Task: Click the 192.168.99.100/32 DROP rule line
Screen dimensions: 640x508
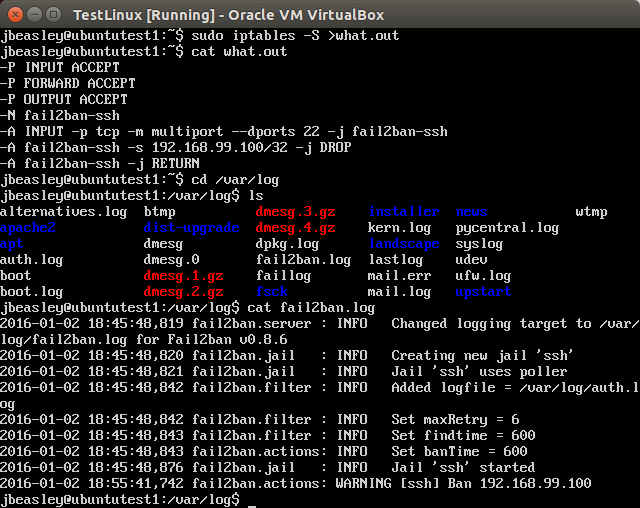Action: click(176, 147)
